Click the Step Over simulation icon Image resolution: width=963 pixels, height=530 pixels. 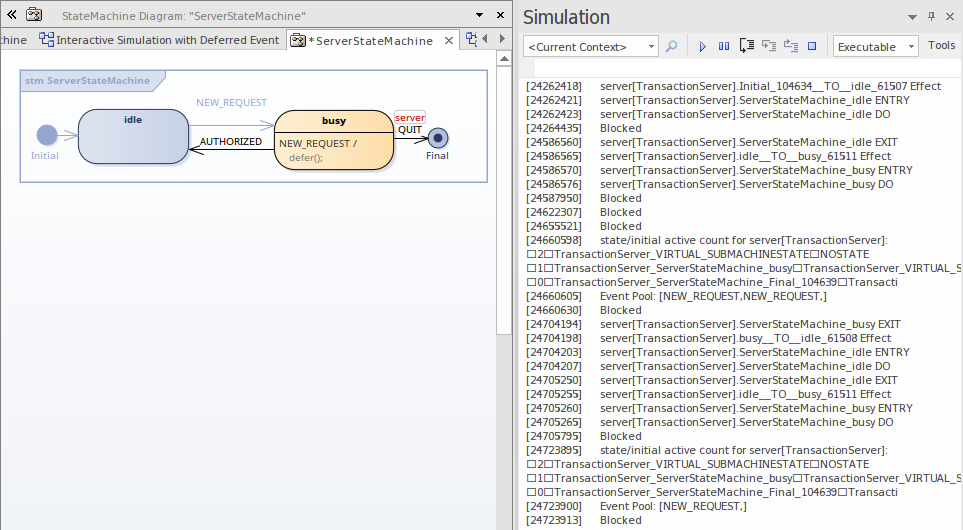pos(747,47)
